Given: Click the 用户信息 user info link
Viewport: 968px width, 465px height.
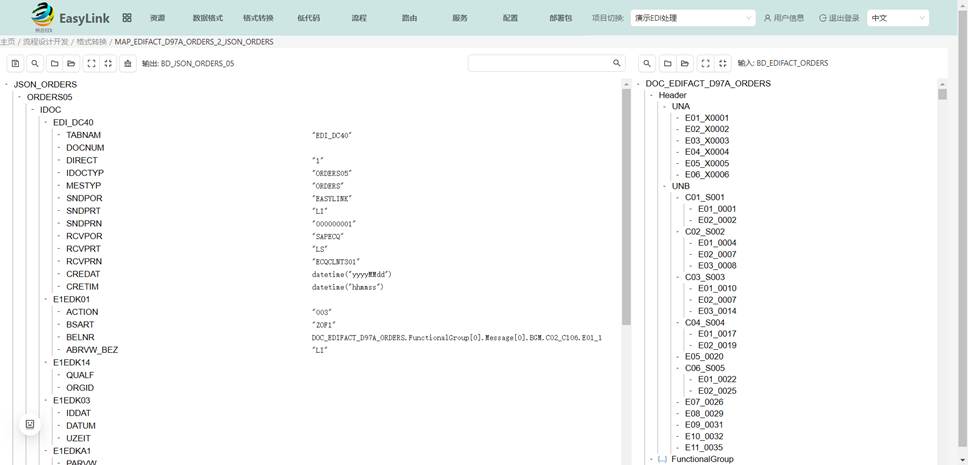Looking at the screenshot, I should pyautogui.click(x=784, y=18).
